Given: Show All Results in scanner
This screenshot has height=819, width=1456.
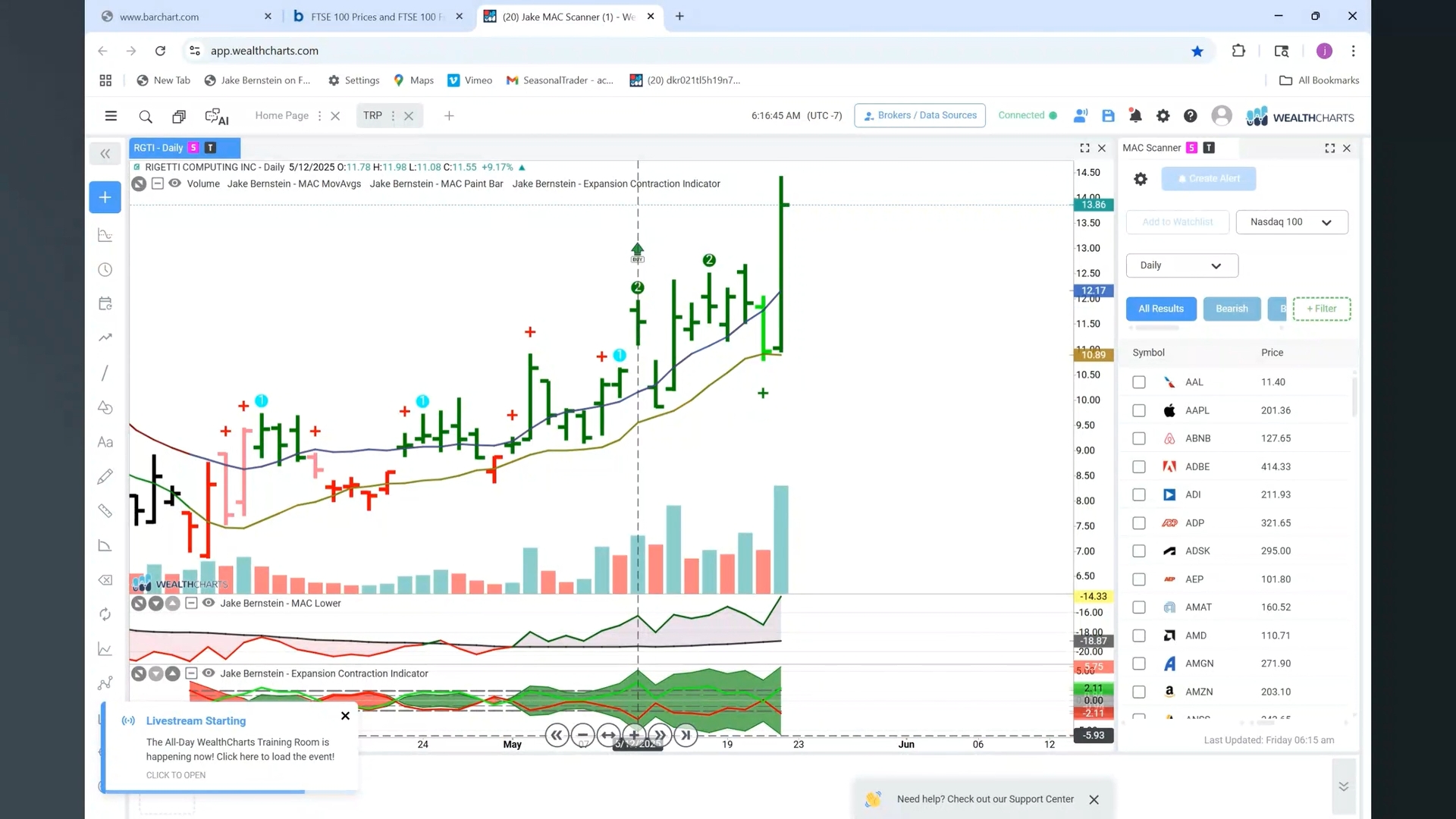Looking at the screenshot, I should (1161, 309).
